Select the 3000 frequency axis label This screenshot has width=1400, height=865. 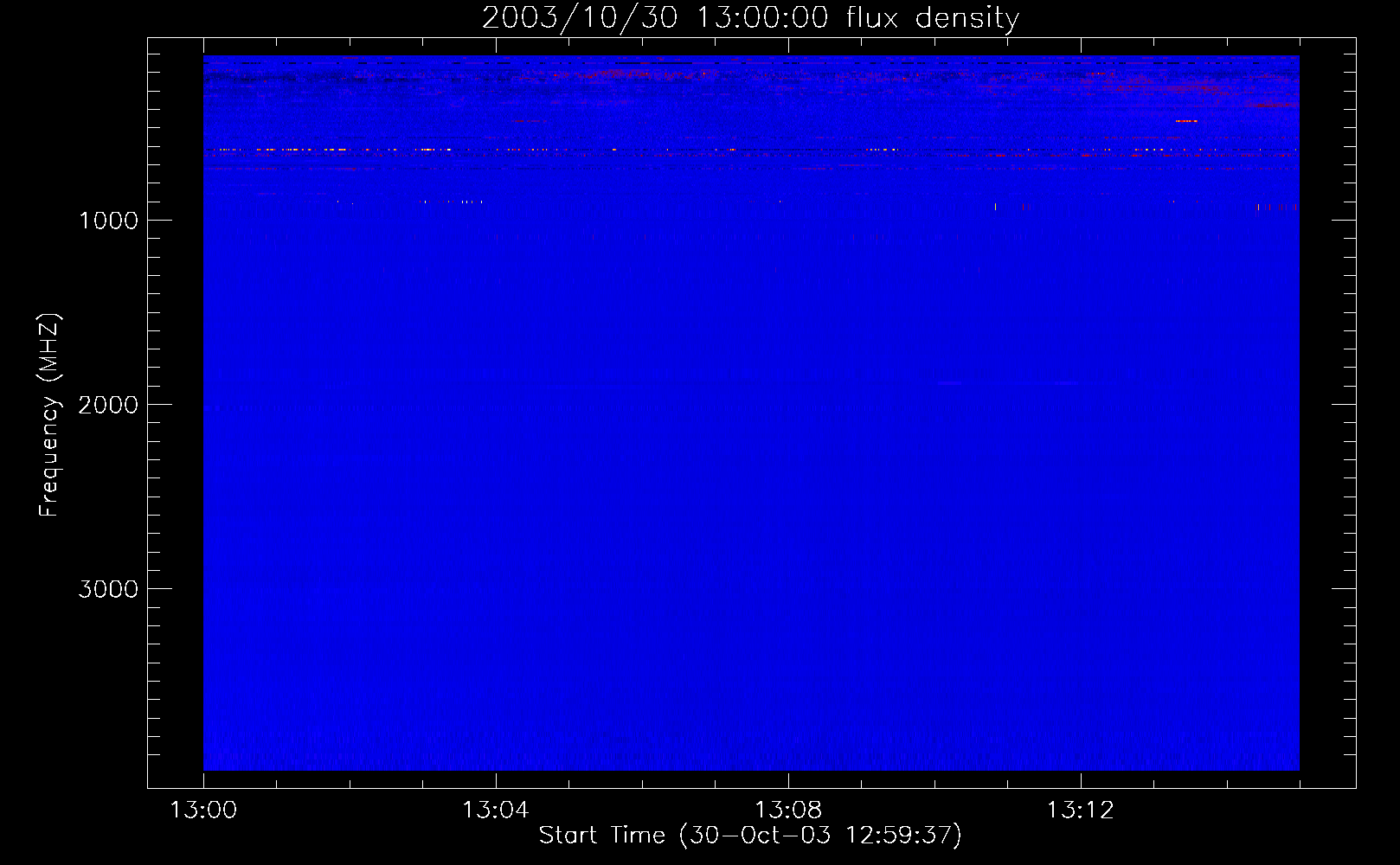108,589
